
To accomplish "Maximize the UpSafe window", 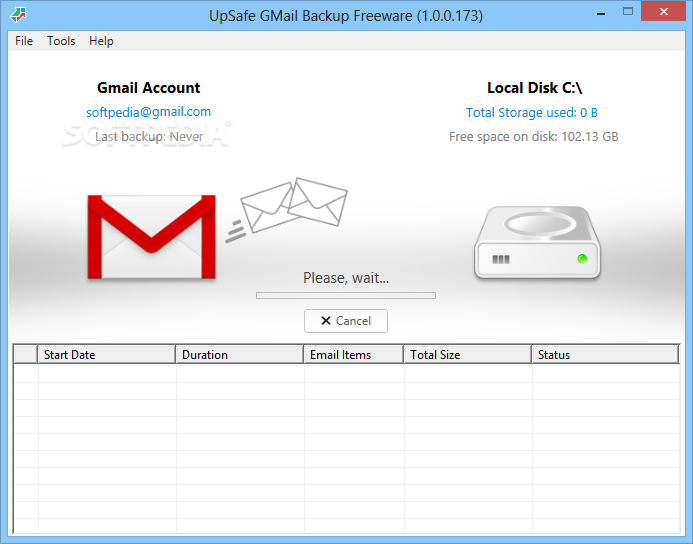I will pyautogui.click(x=628, y=12).
